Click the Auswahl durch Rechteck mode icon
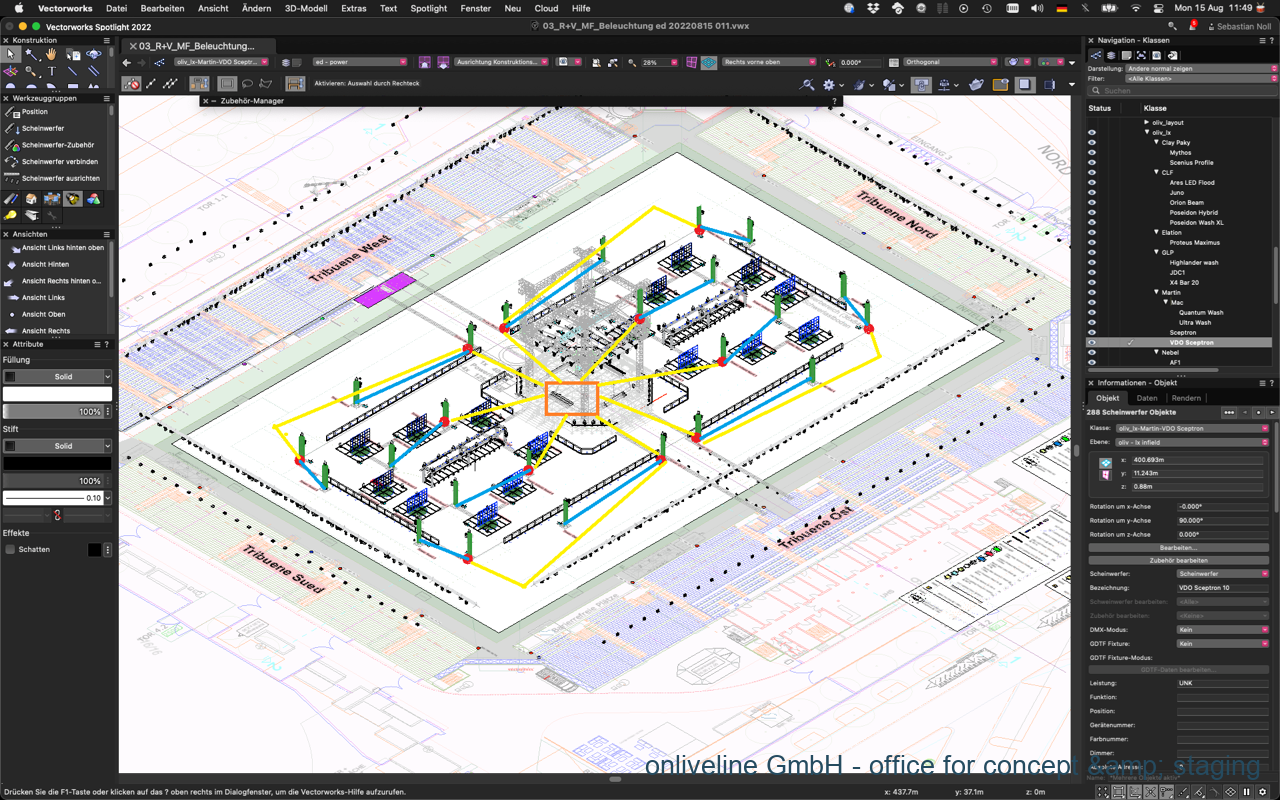The height and width of the screenshot is (800, 1280). coord(227,85)
